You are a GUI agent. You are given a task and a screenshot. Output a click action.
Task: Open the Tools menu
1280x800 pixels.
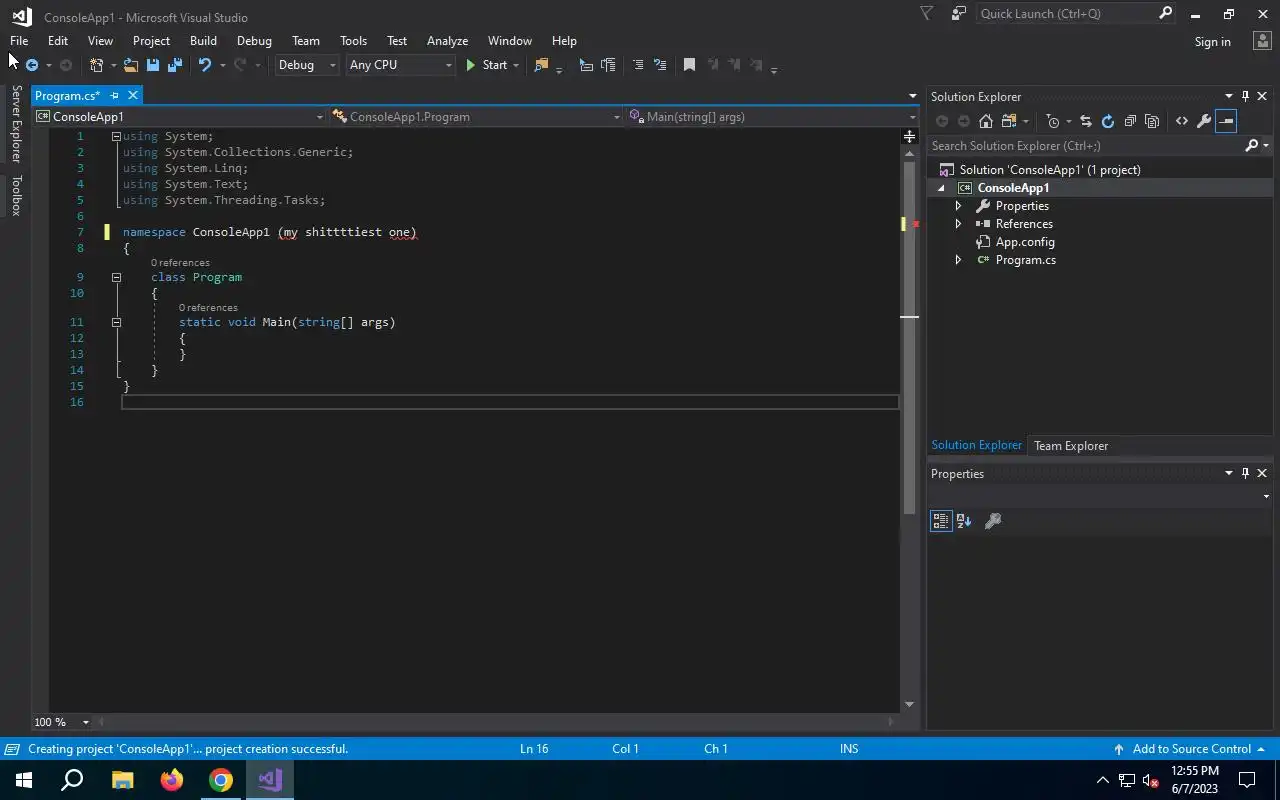(x=353, y=41)
